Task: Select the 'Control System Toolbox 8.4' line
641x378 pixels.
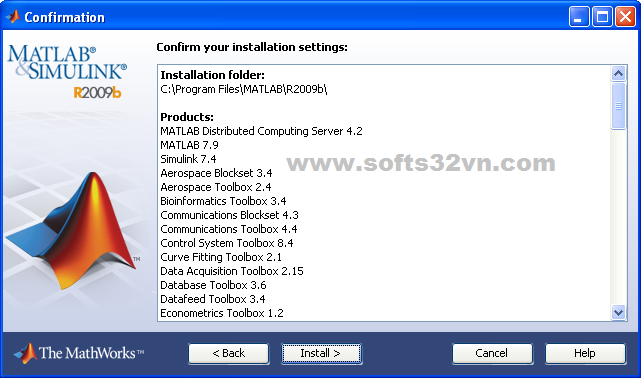Action: tap(227, 243)
